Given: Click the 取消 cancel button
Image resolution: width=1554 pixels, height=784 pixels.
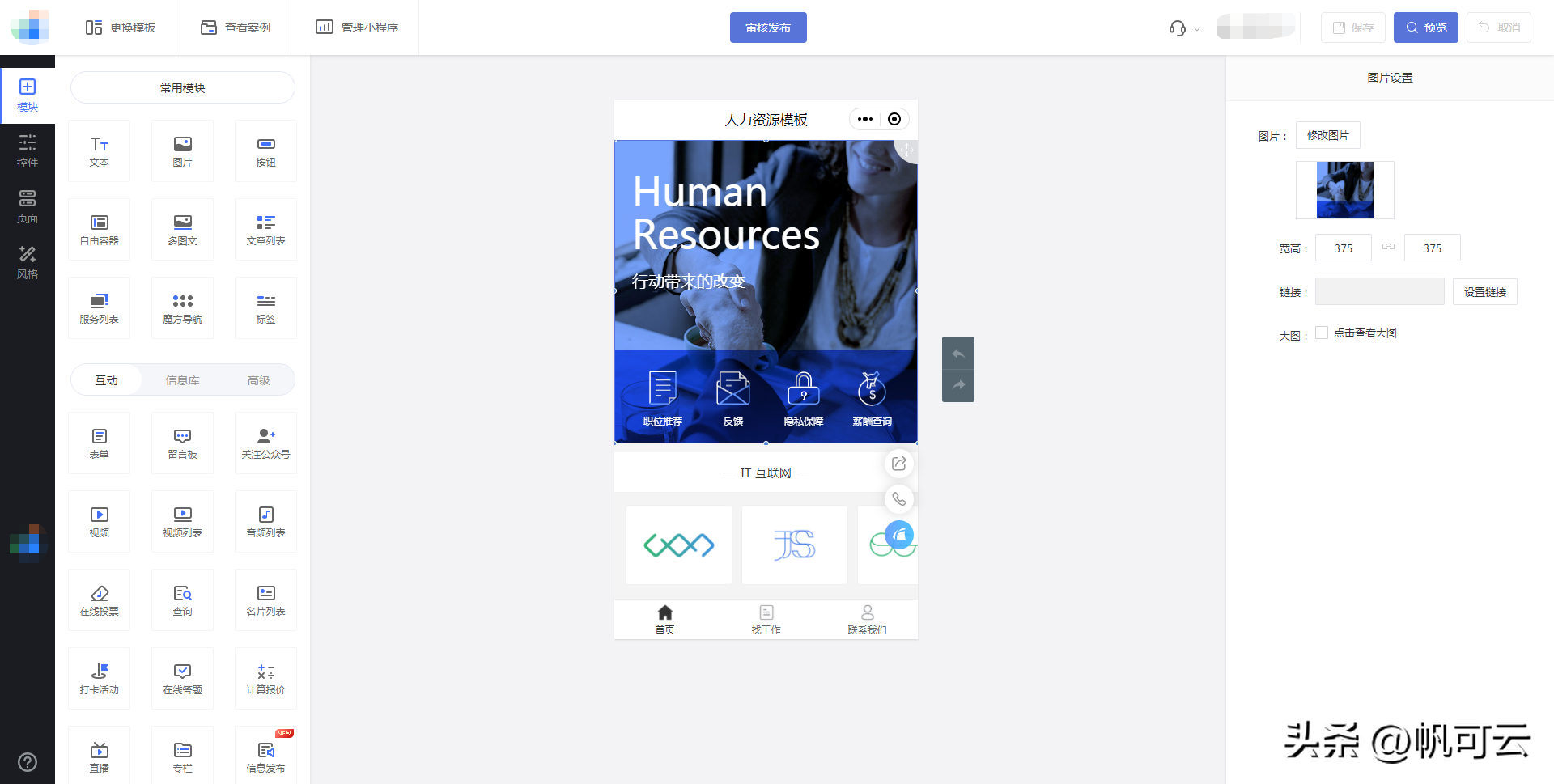Looking at the screenshot, I should coord(1499,28).
